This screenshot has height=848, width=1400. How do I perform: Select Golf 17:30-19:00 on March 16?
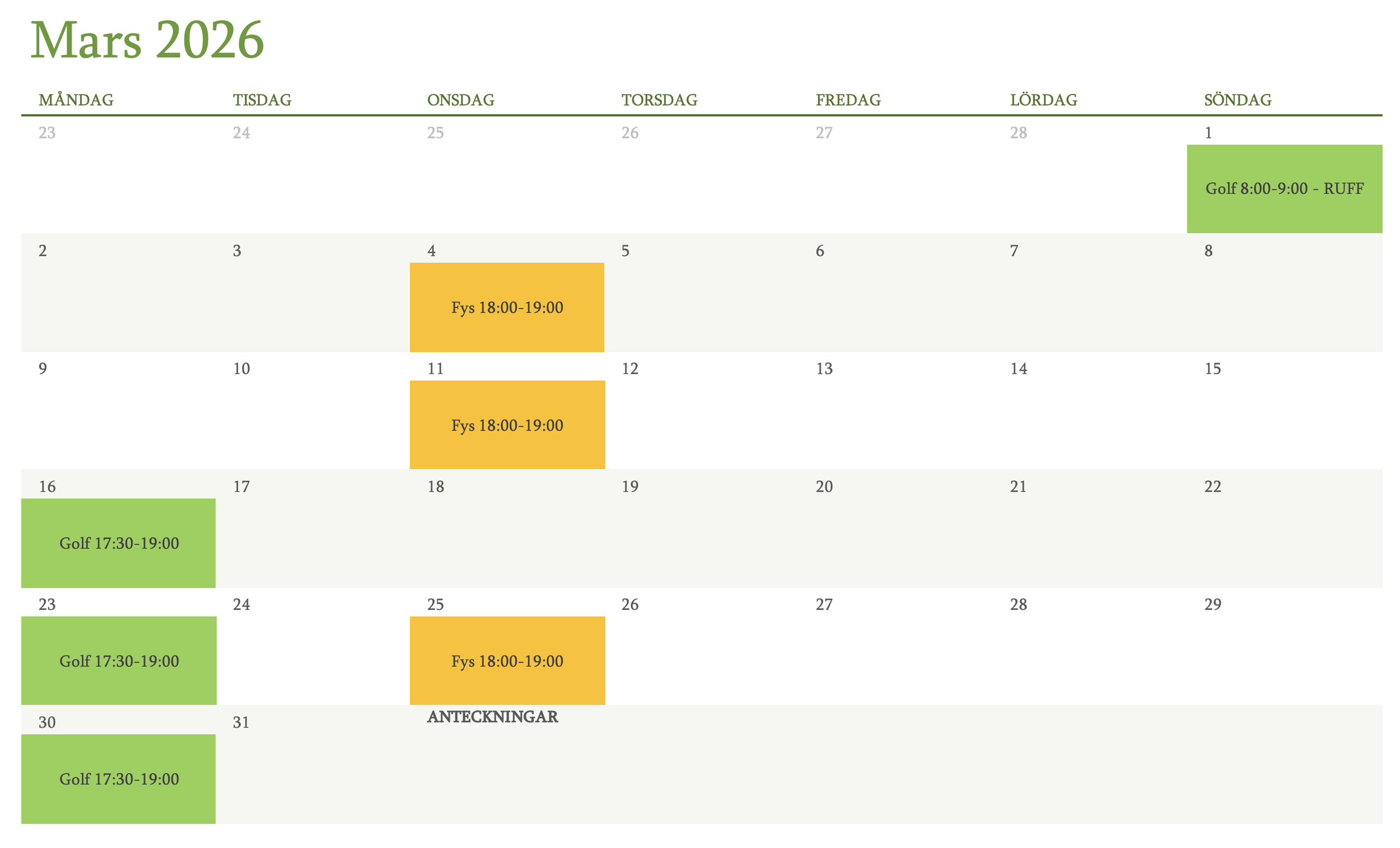119,543
